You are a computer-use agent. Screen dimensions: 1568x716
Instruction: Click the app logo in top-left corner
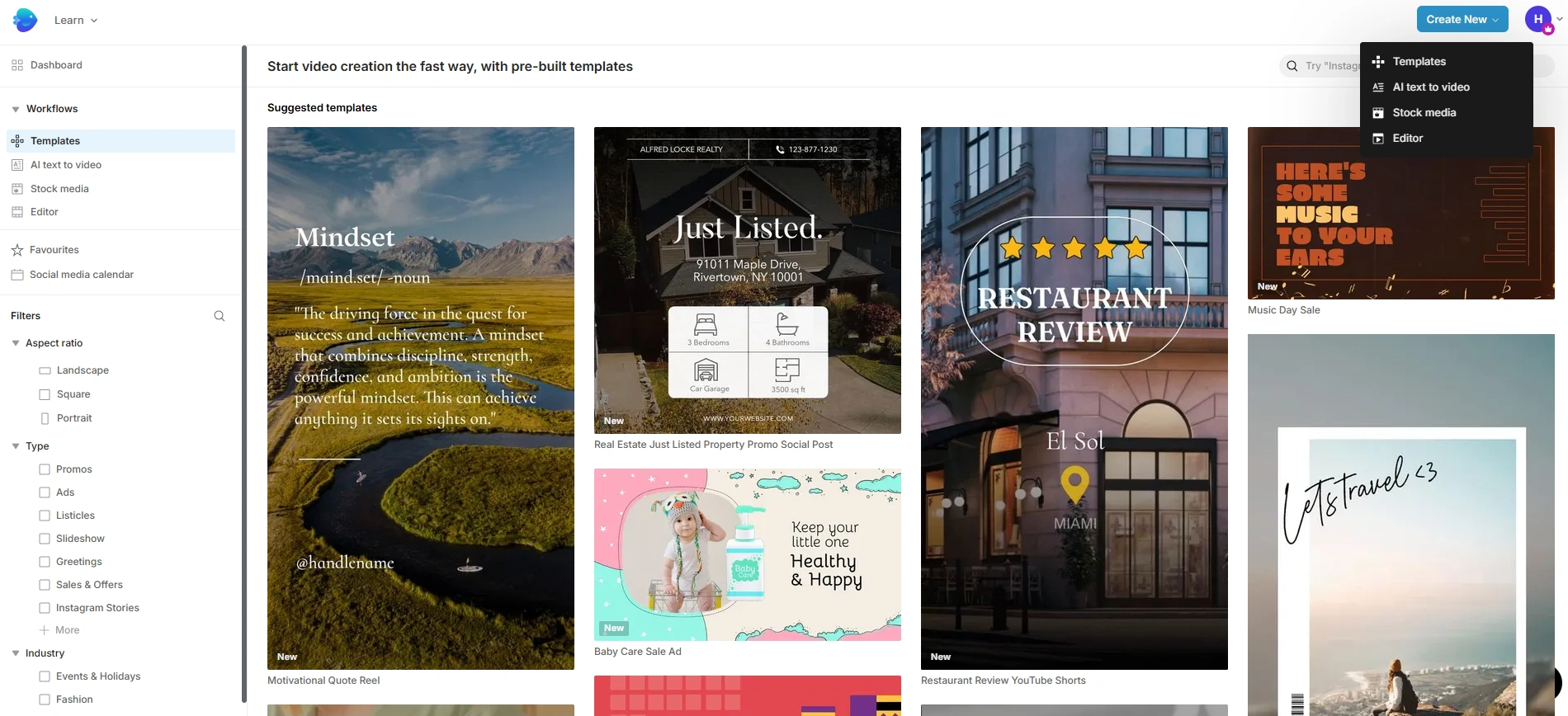coord(25,20)
